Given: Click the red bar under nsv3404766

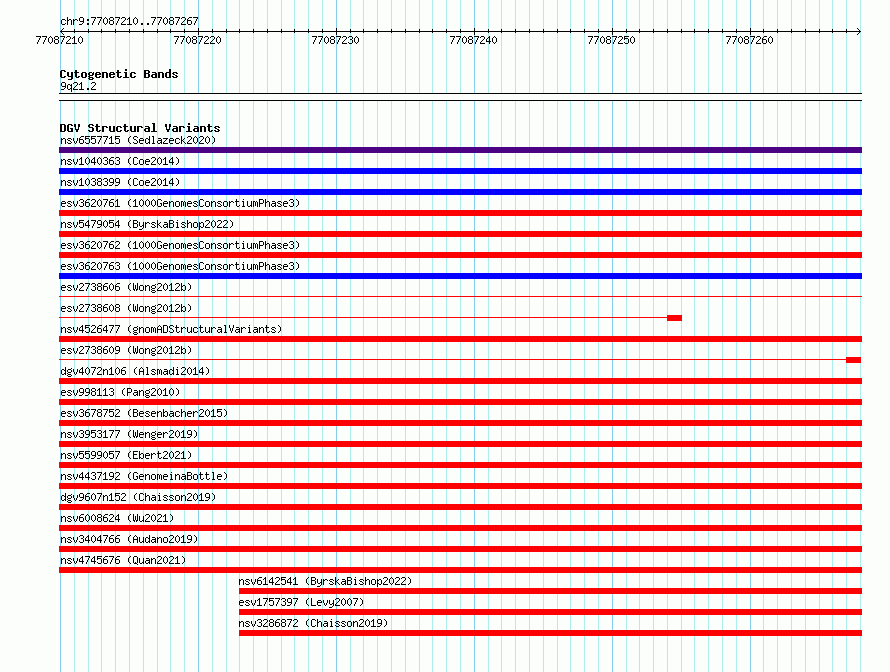Looking at the screenshot, I should coord(460,549).
